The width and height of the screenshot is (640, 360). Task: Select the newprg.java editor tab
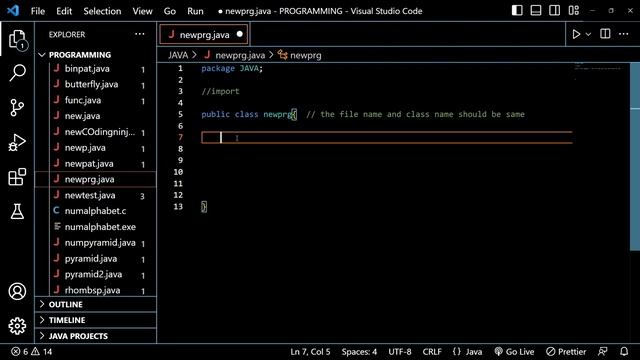204,34
